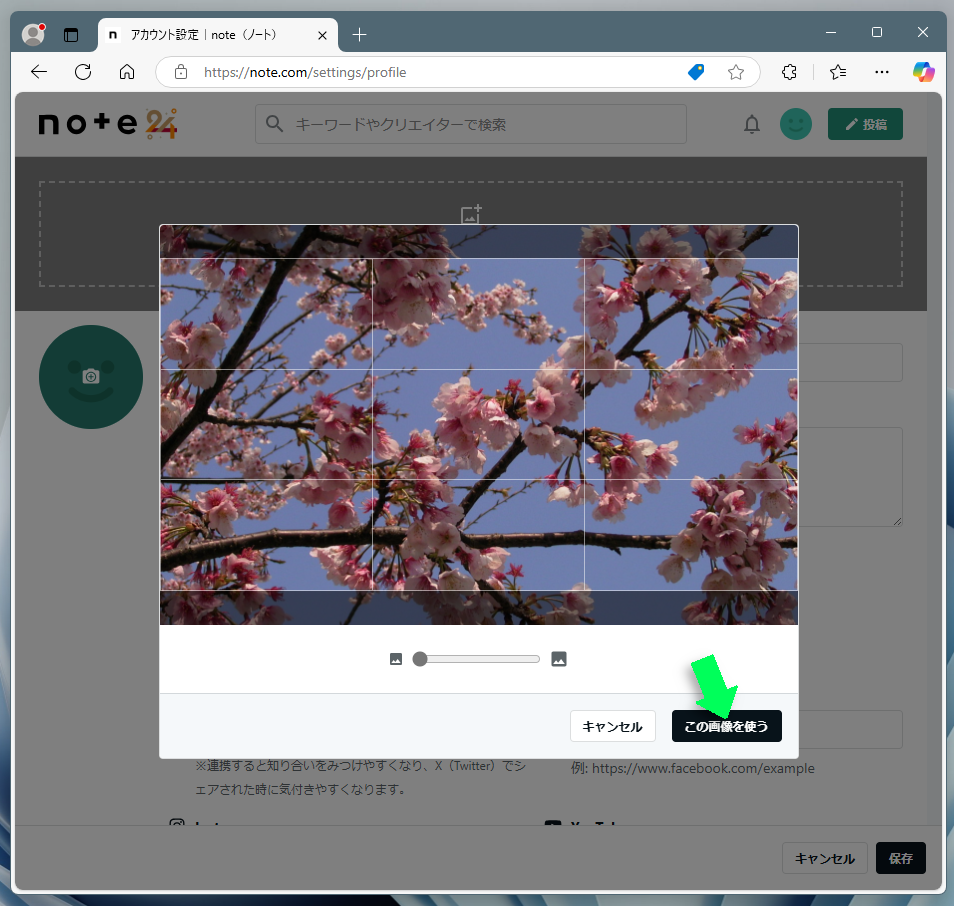954x906 pixels.
Task: Add page to favorites star
Action: pos(736,72)
